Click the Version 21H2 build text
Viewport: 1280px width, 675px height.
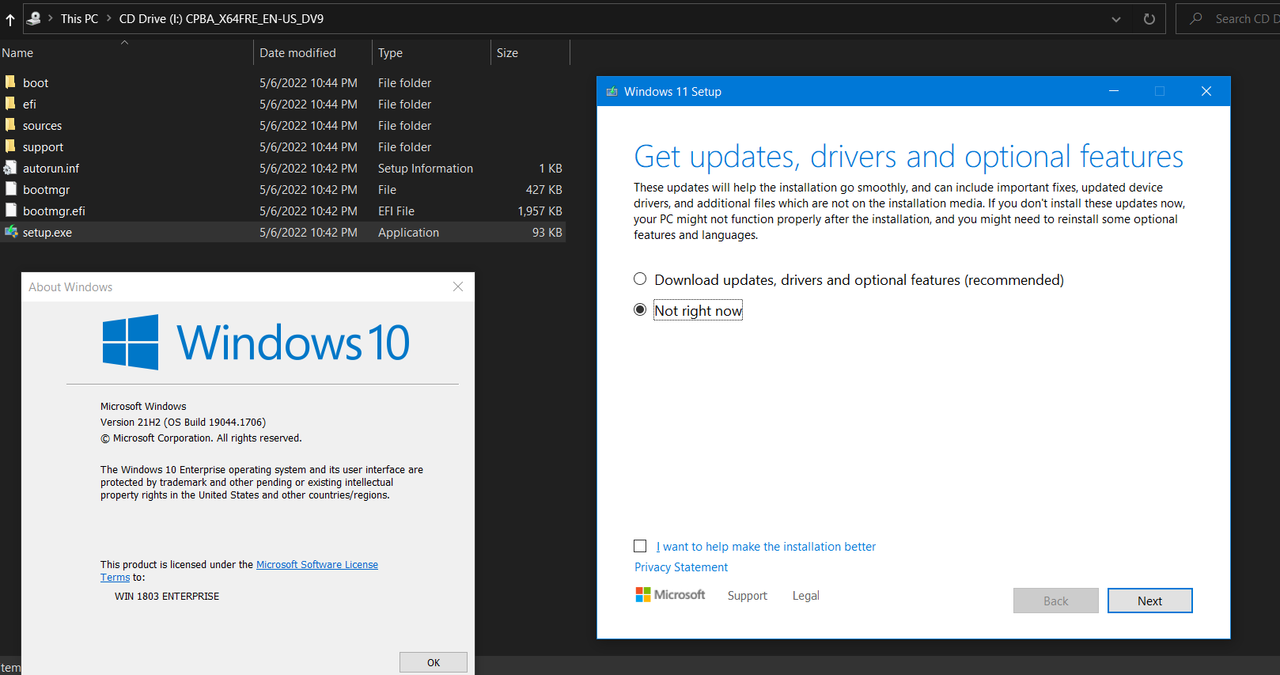tap(183, 422)
